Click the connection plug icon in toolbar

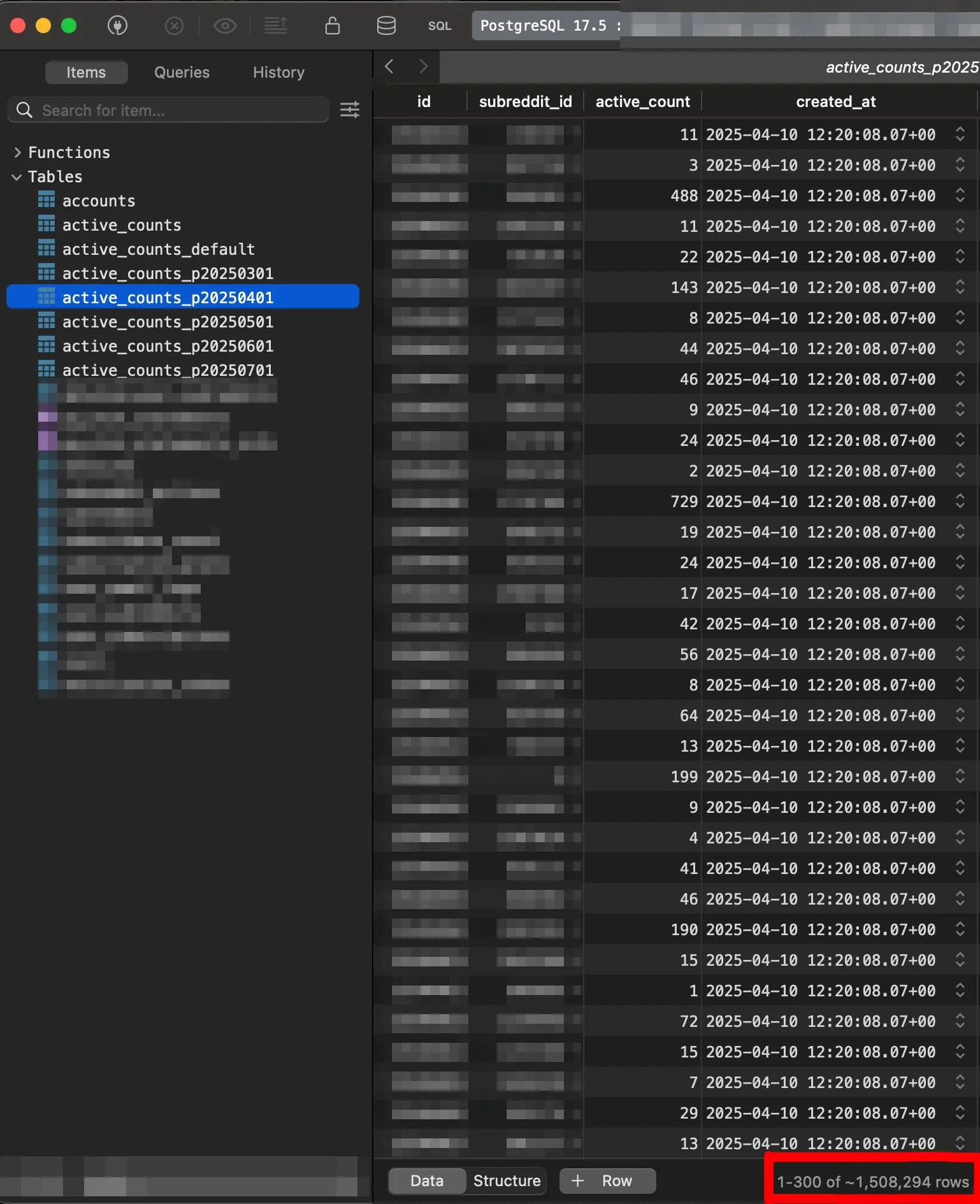117,25
